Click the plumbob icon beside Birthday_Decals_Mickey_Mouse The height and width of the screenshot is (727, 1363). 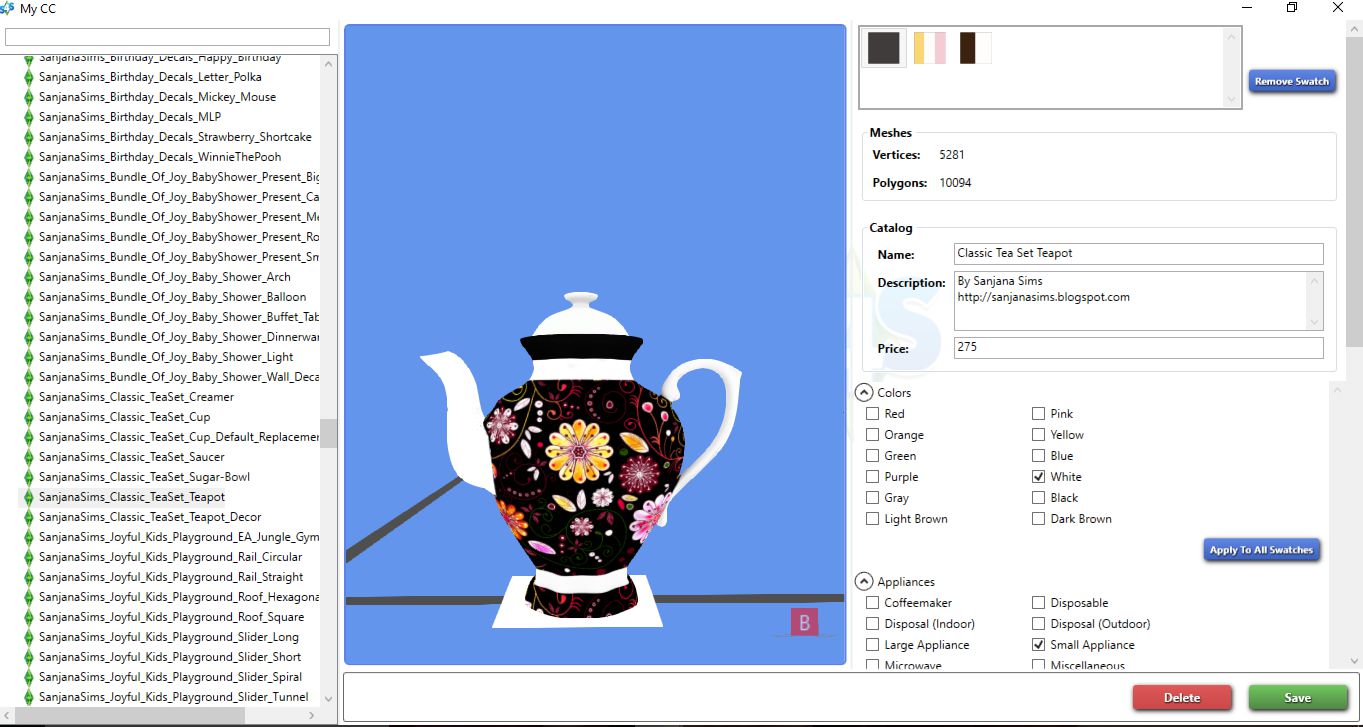click(29, 97)
